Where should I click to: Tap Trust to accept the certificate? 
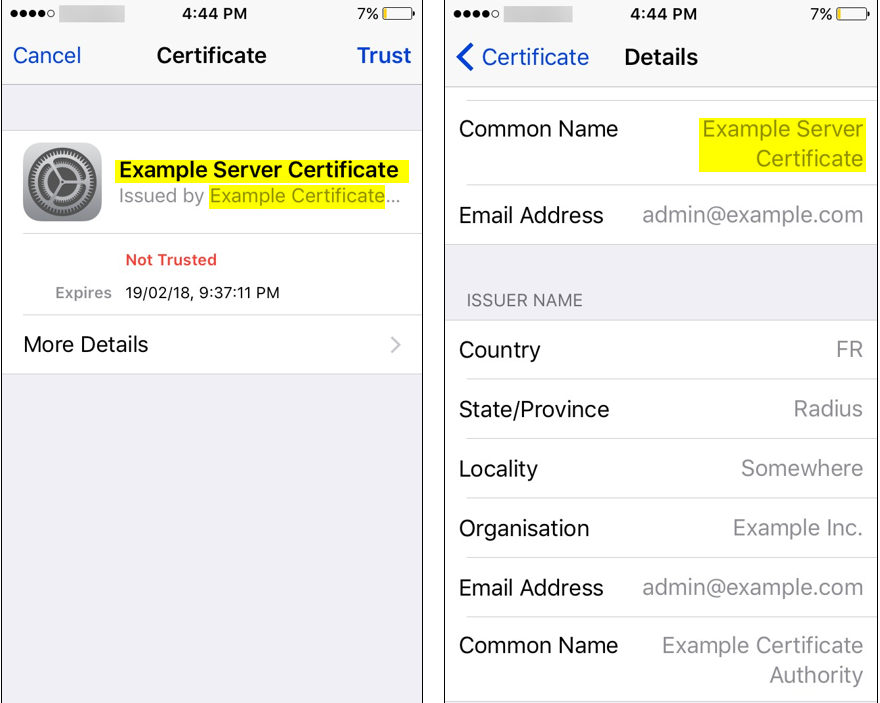pyautogui.click(x=384, y=56)
